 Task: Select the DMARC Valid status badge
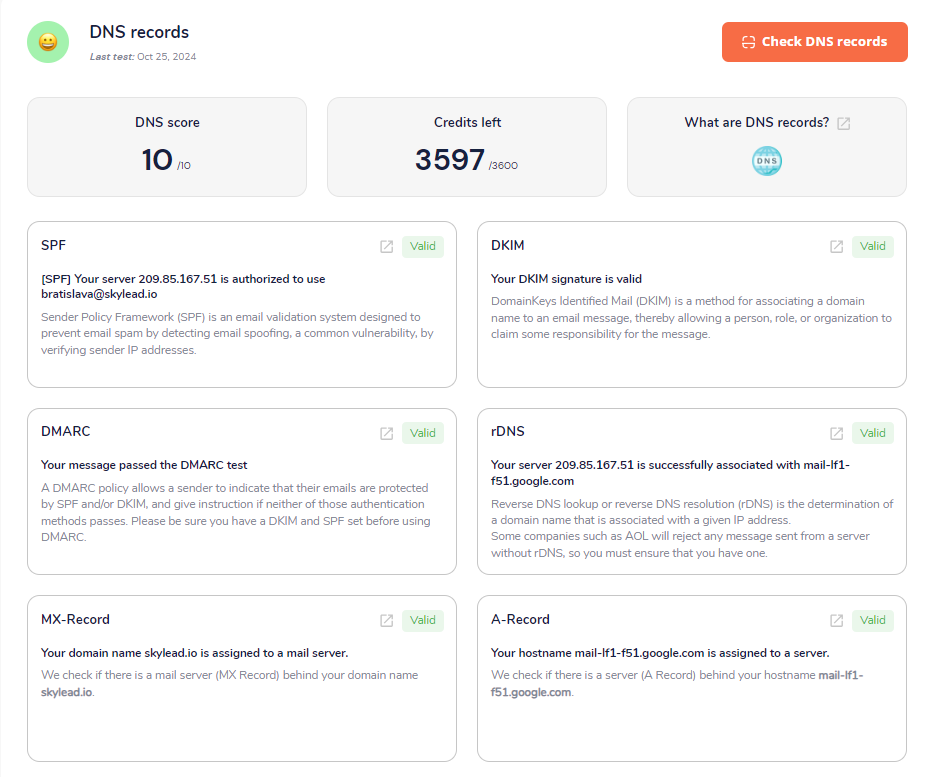click(x=423, y=434)
